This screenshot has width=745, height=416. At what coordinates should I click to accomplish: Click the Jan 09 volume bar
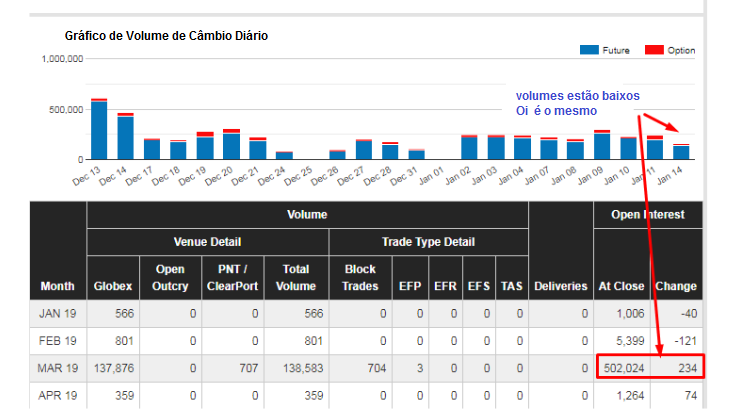[x=601, y=146]
